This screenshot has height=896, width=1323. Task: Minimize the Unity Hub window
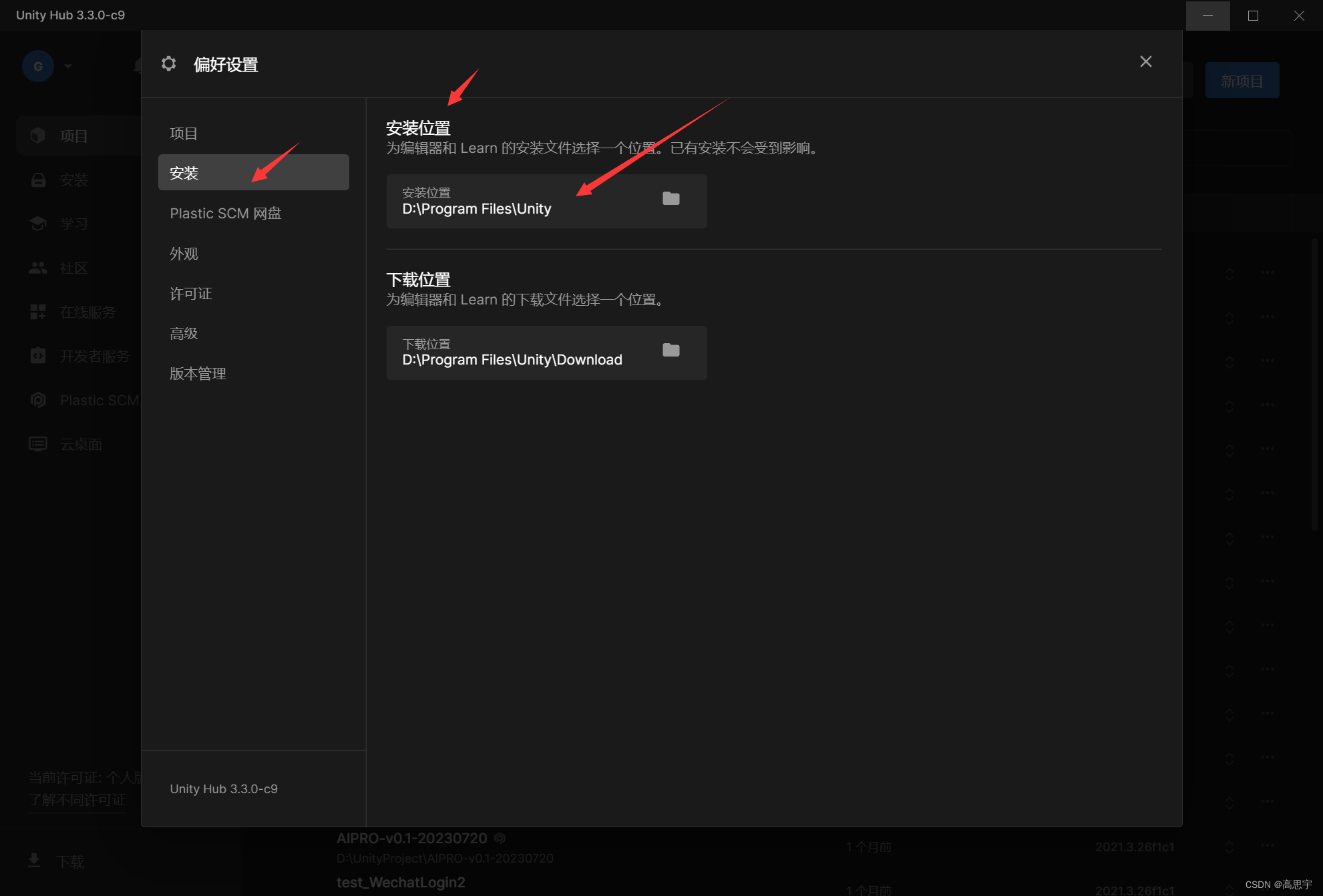click(1207, 15)
